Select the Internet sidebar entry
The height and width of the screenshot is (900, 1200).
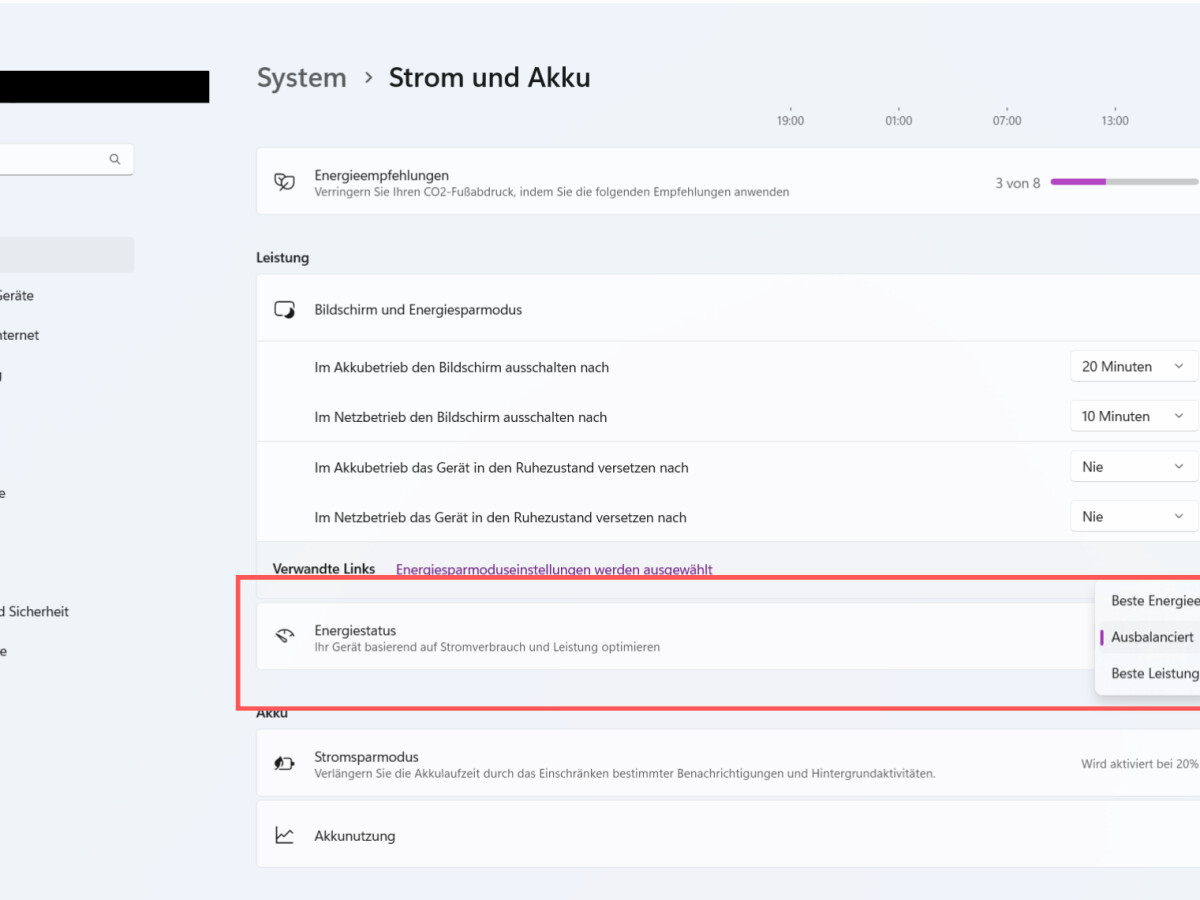coord(18,335)
